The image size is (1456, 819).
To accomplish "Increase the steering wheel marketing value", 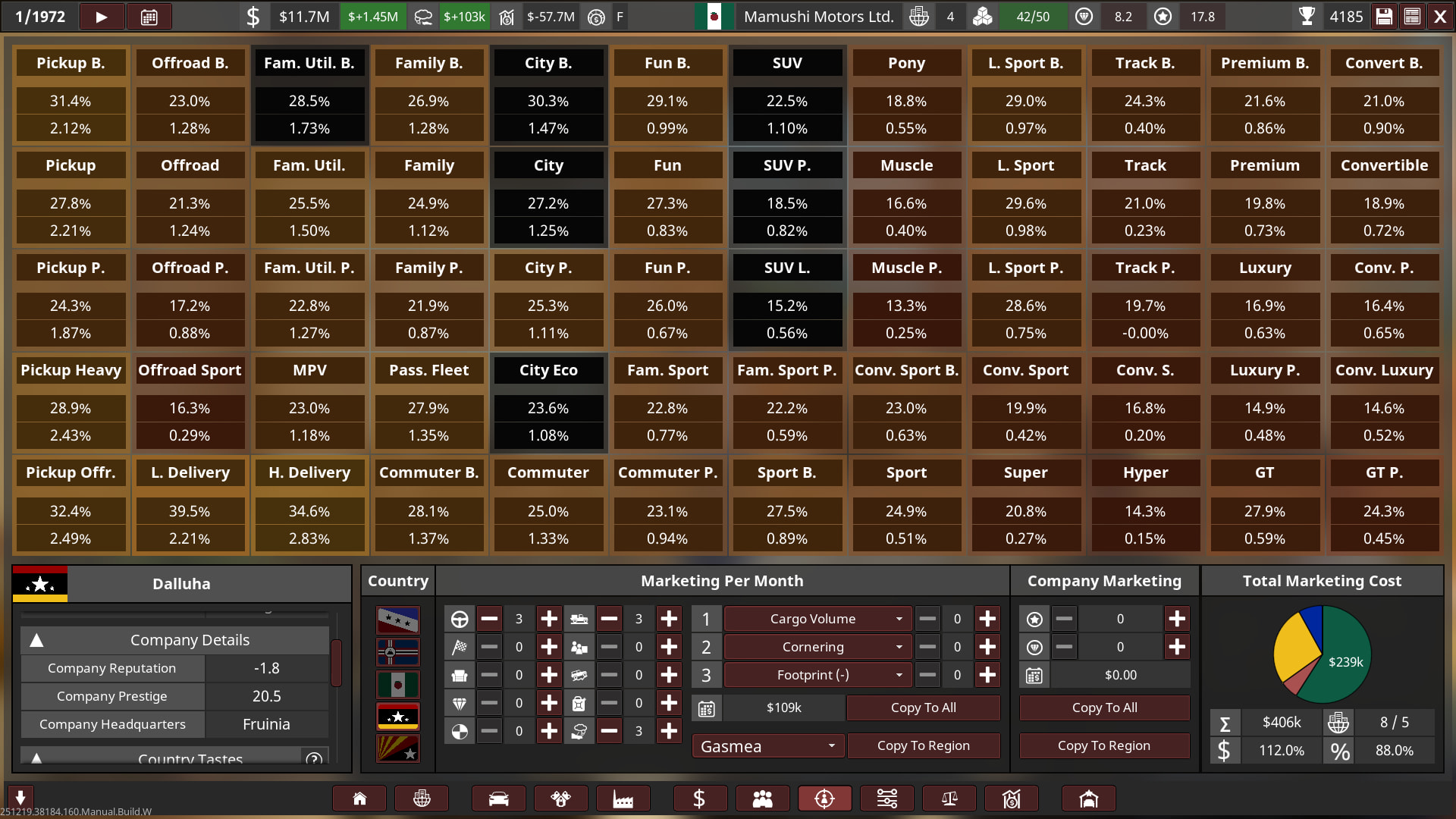I will coord(549,619).
